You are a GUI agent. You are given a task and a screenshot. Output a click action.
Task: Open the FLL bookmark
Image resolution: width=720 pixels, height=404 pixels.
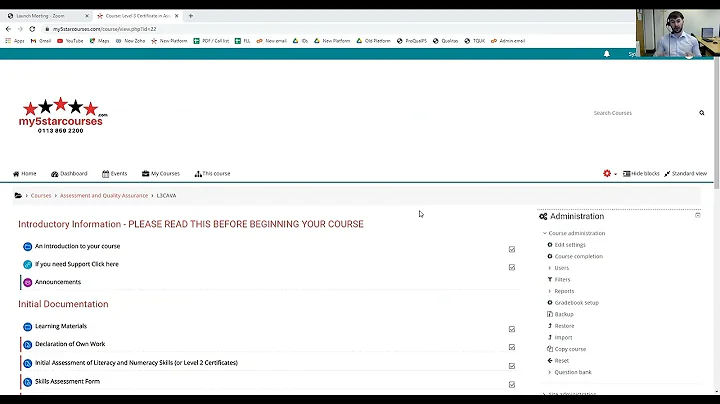242,41
